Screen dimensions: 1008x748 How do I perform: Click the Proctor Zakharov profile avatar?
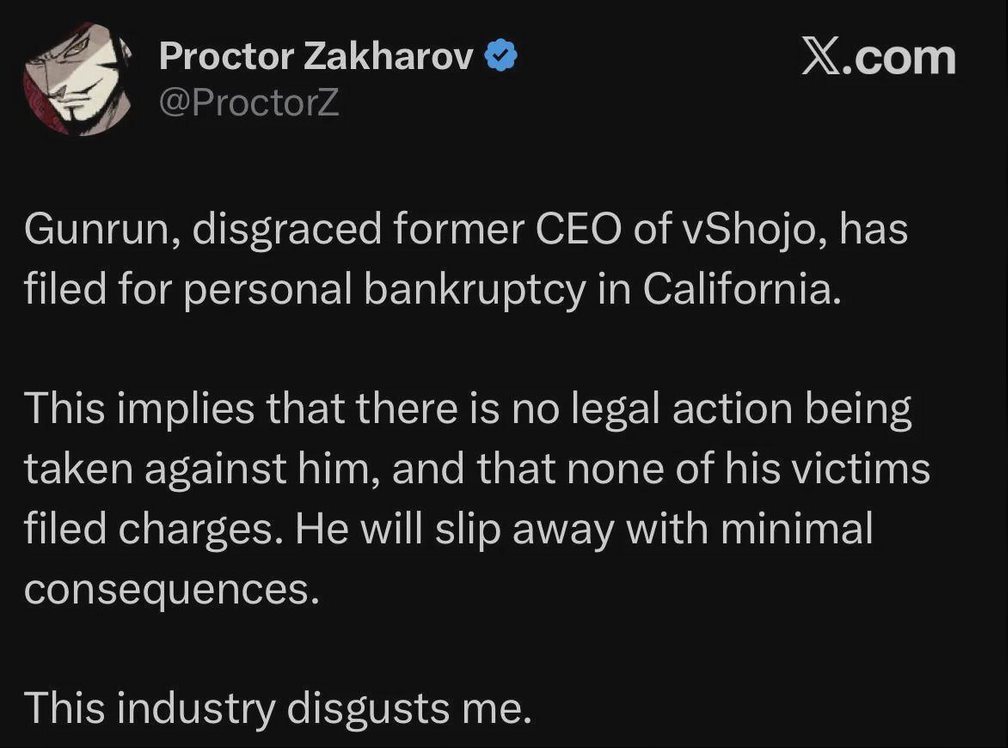(x=79, y=81)
